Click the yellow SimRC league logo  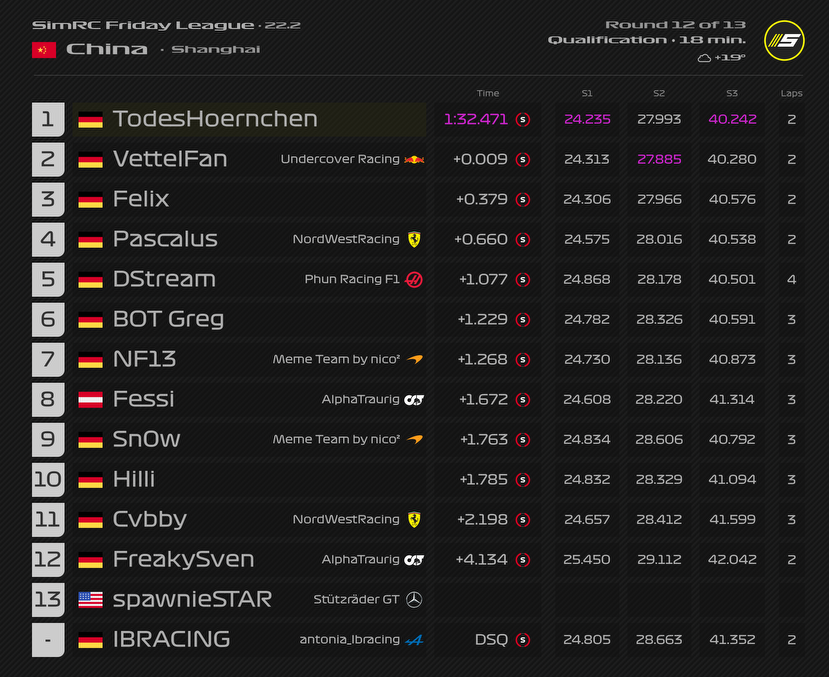783,41
